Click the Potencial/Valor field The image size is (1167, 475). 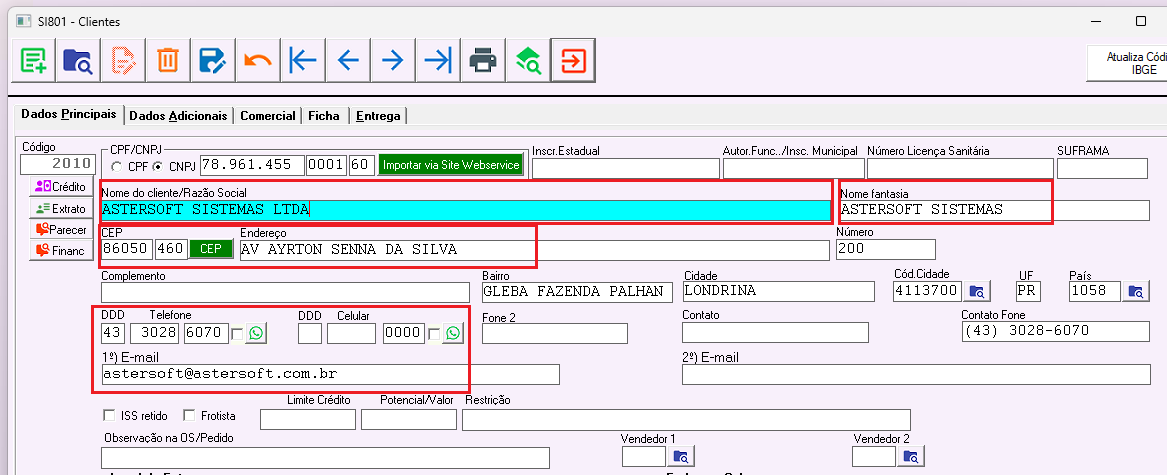(x=409, y=420)
